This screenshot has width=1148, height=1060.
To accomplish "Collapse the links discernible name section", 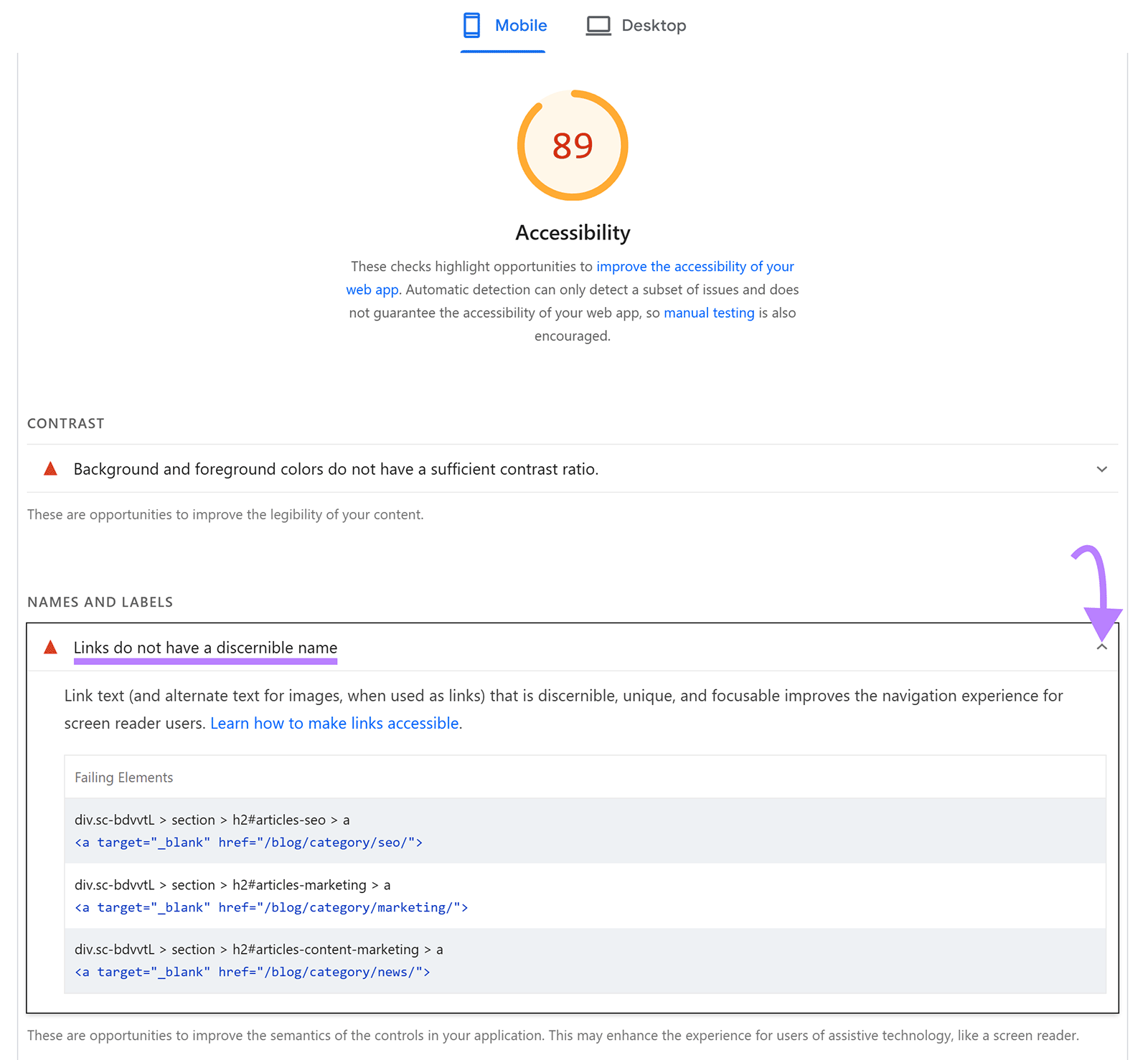I will pyautogui.click(x=1102, y=646).
